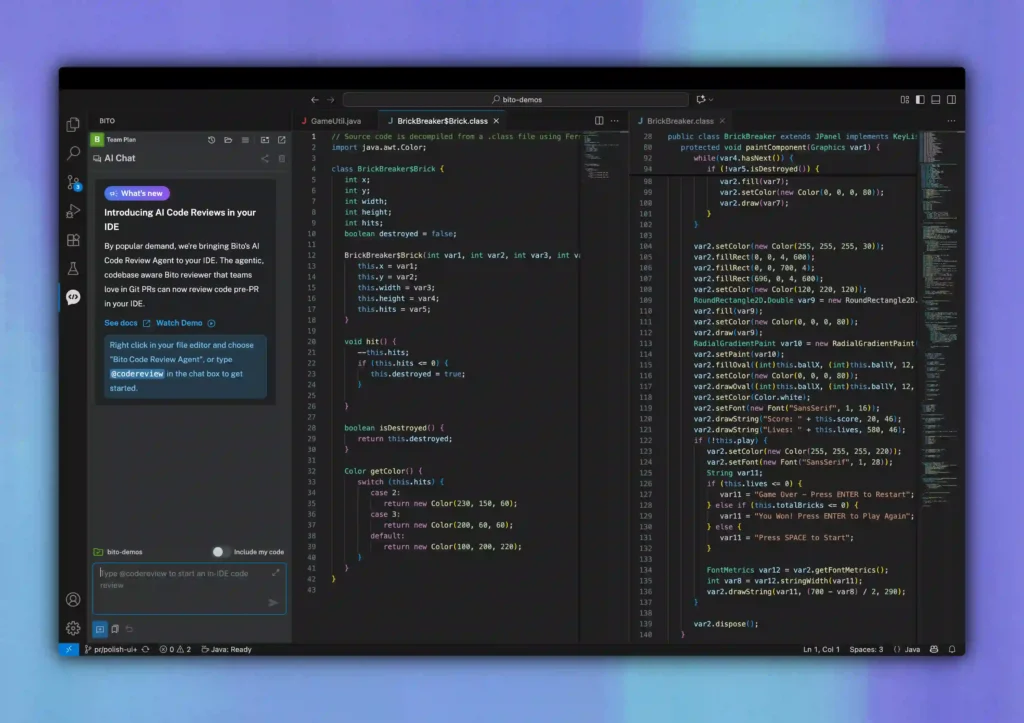Open the Bito extension in the activity bar
This screenshot has width=1024, height=723.
[73, 298]
